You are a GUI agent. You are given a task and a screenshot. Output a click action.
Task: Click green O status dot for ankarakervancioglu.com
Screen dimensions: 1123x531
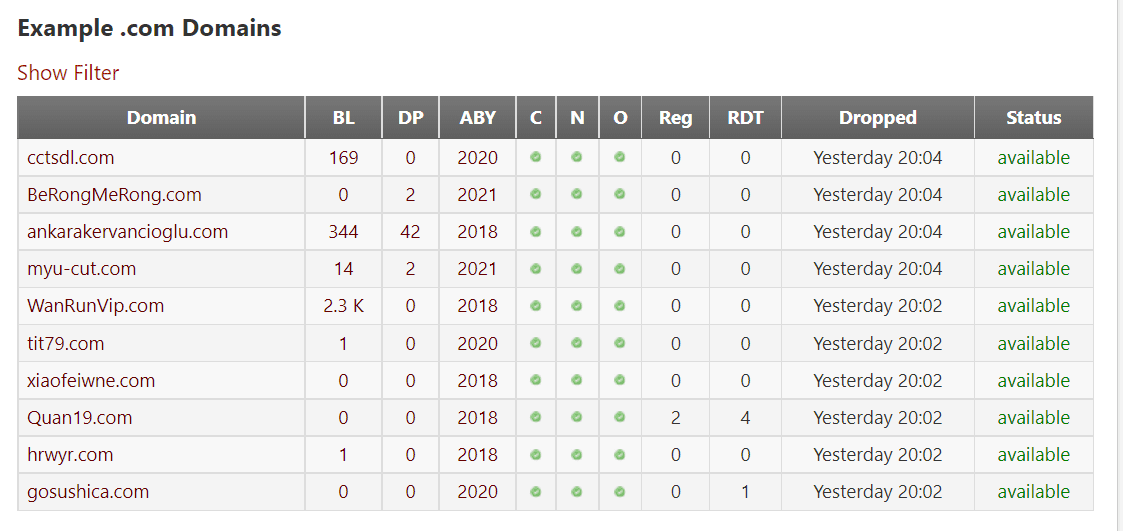[x=620, y=231]
